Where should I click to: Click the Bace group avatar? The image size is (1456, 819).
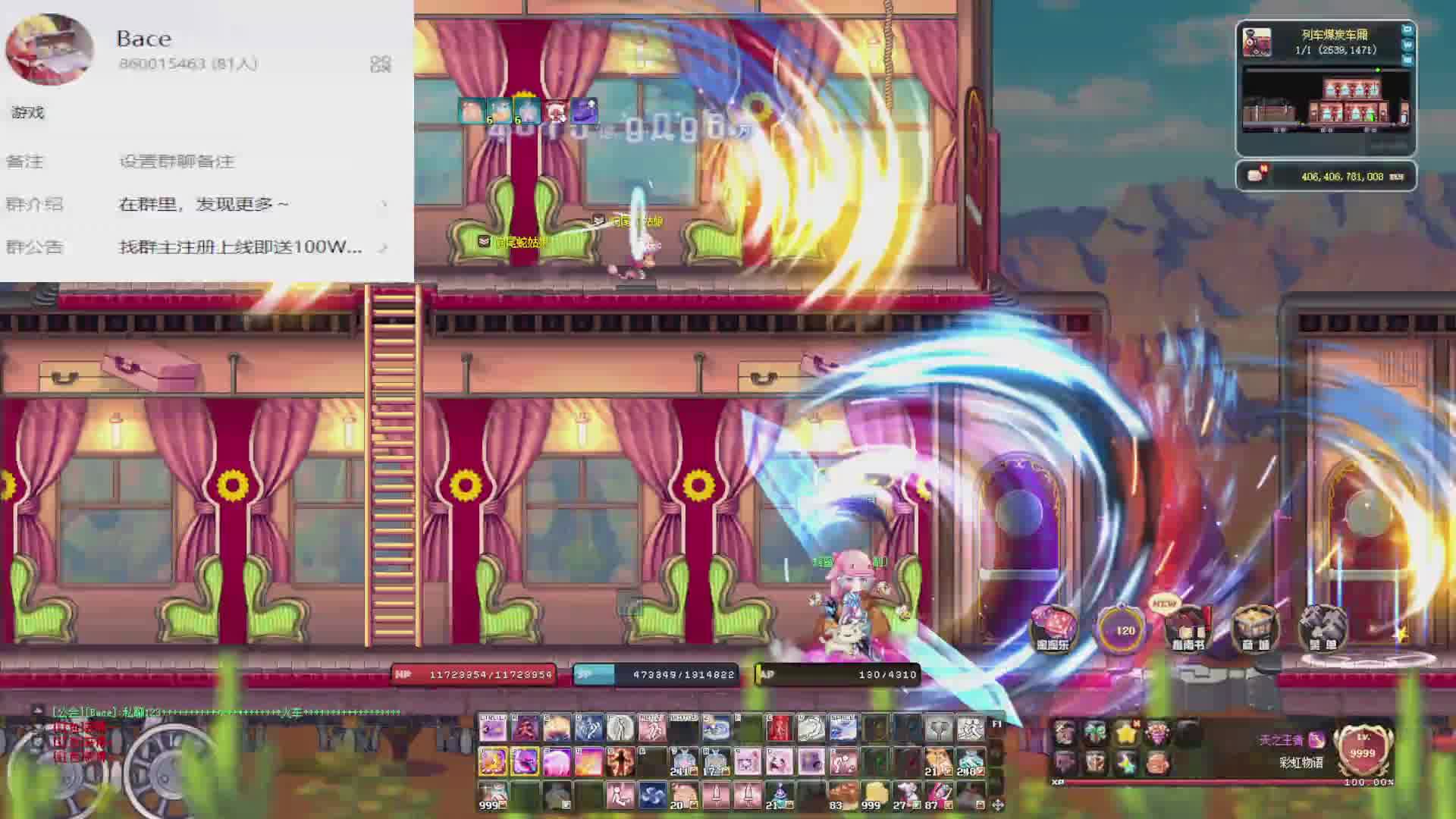(x=49, y=49)
